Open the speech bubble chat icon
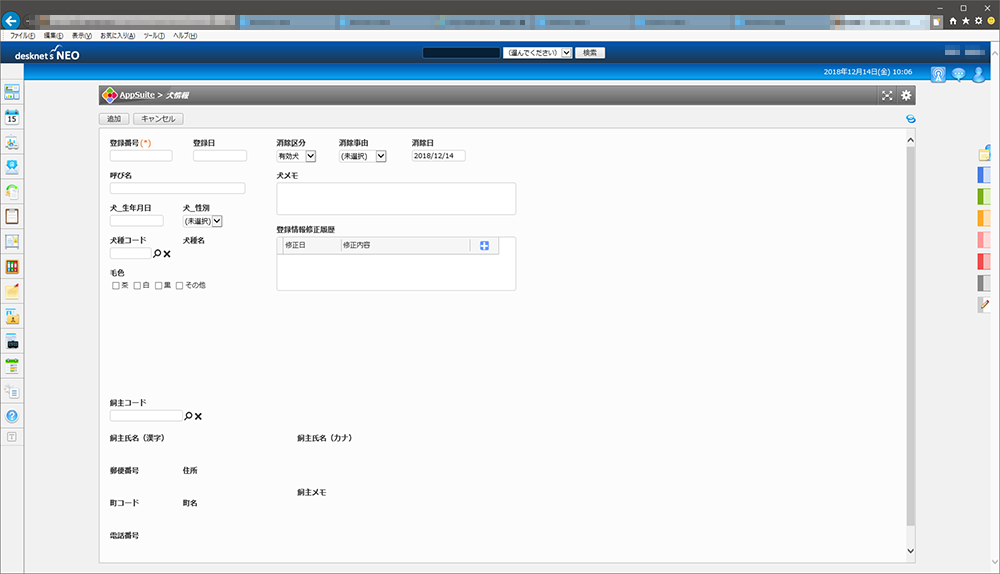 pos(958,74)
